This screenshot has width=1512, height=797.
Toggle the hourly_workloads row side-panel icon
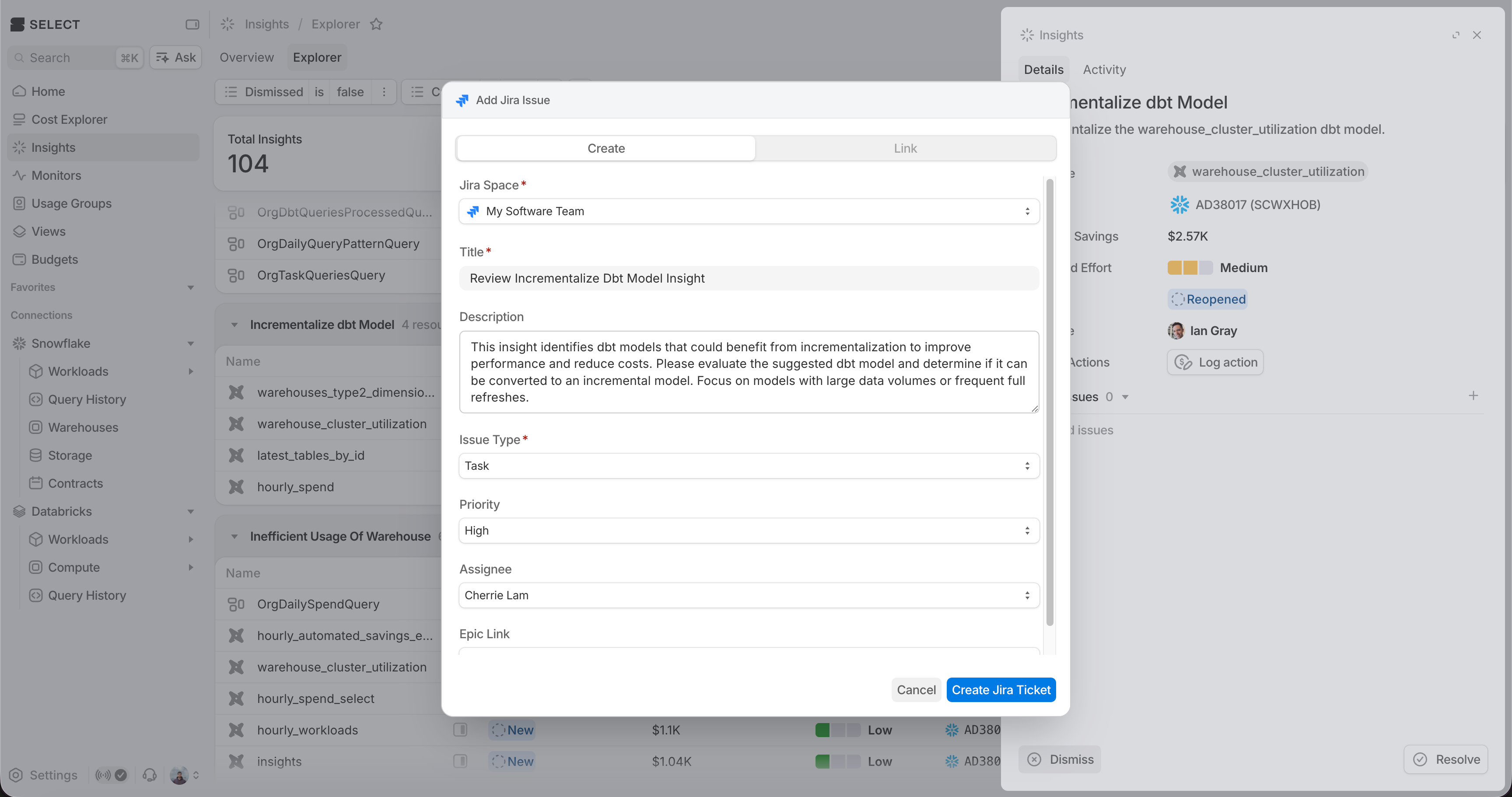pos(460,730)
